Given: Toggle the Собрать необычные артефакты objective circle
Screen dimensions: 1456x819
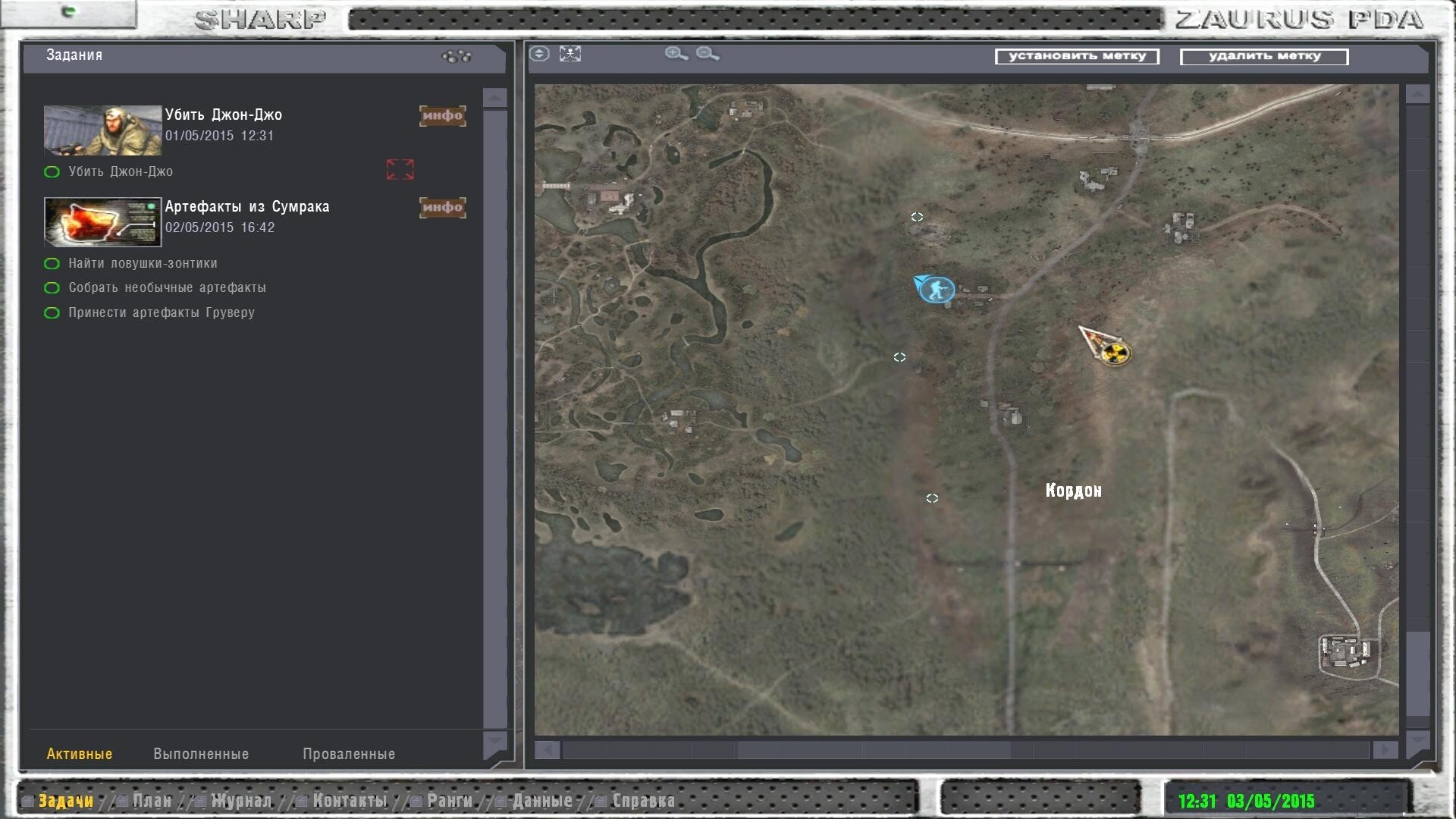Looking at the screenshot, I should [52, 288].
